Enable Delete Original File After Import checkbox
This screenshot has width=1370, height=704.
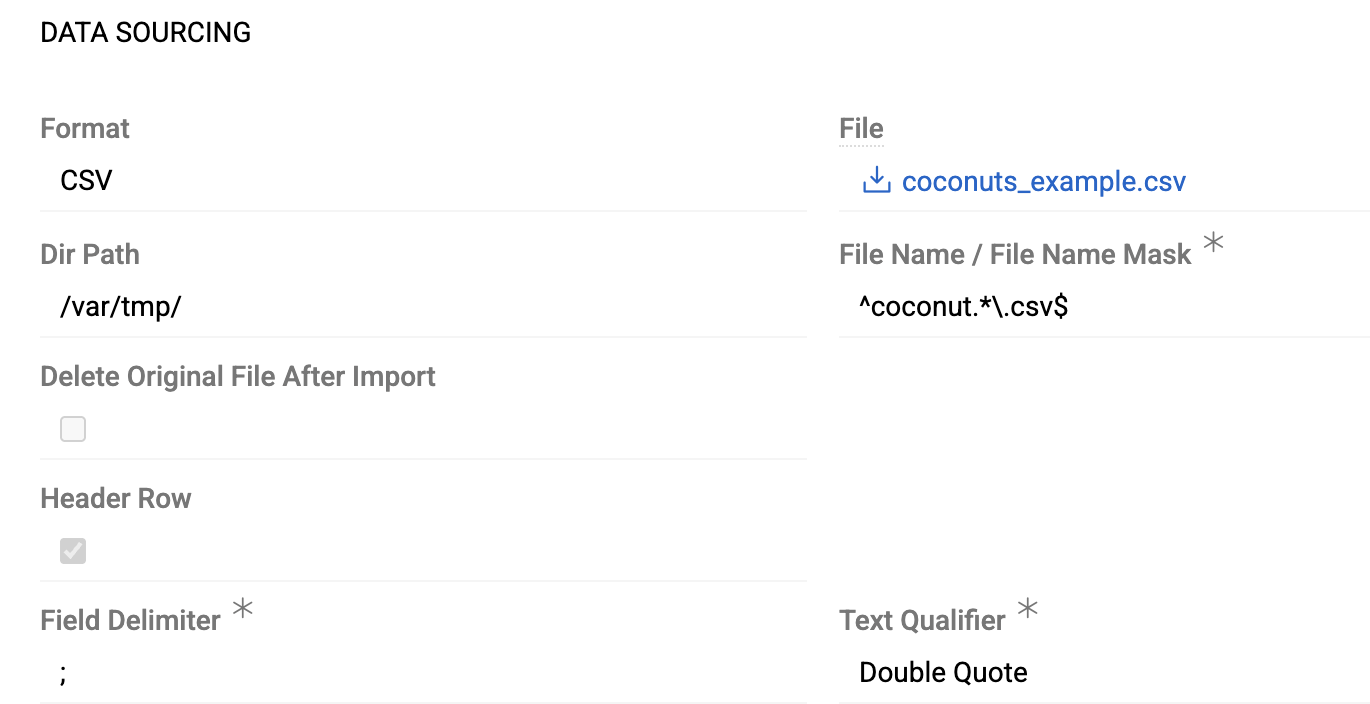73,429
